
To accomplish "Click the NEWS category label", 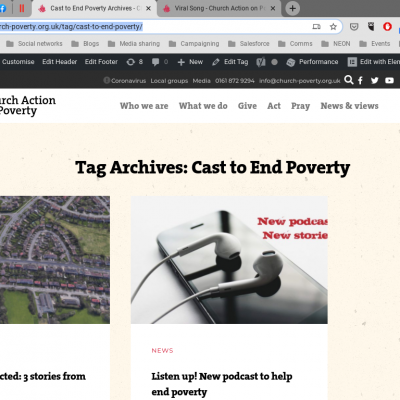I will coord(162,351).
